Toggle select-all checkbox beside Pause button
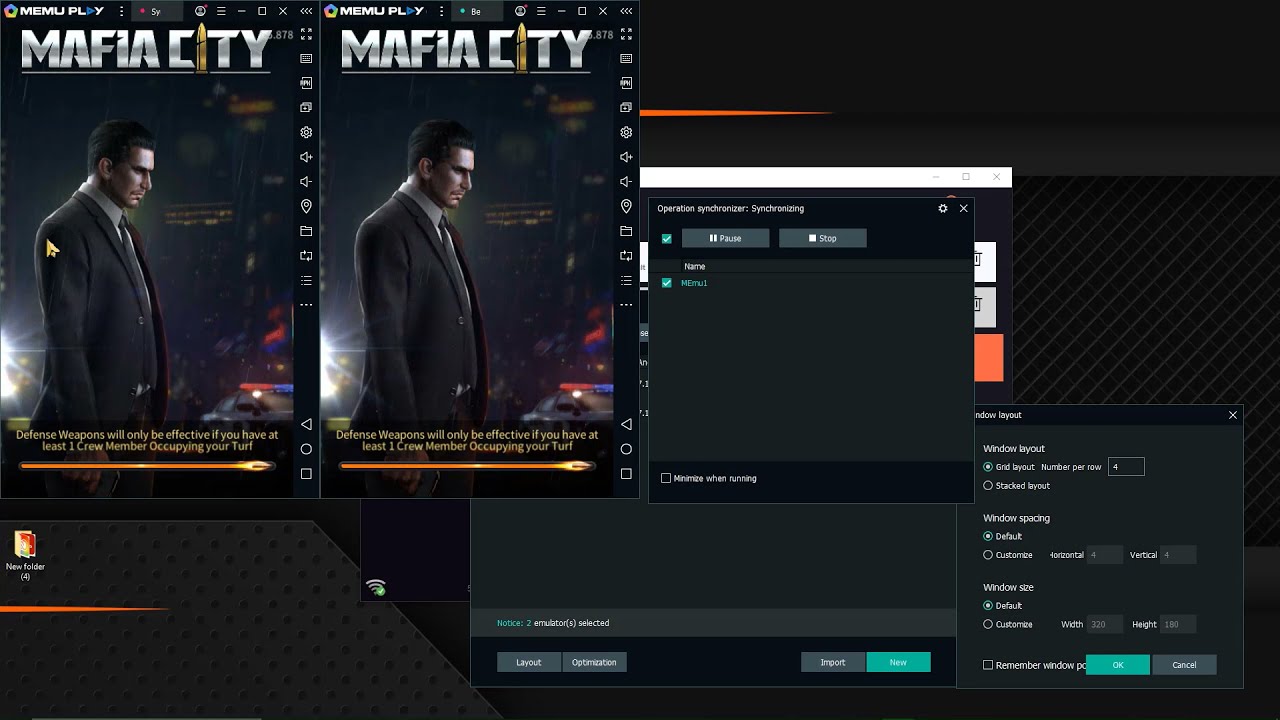 [667, 238]
